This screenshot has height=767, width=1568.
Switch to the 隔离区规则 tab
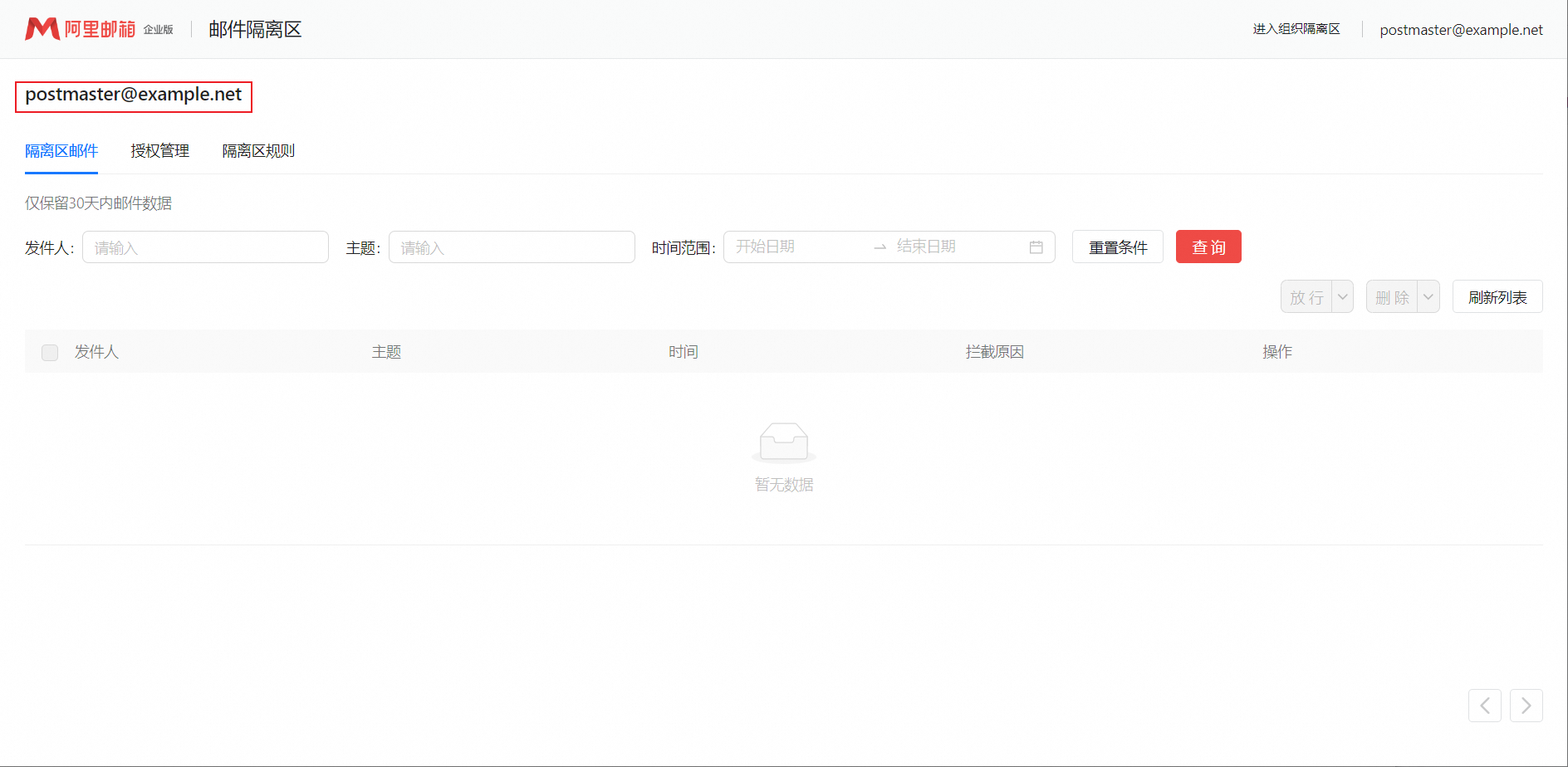tap(258, 151)
